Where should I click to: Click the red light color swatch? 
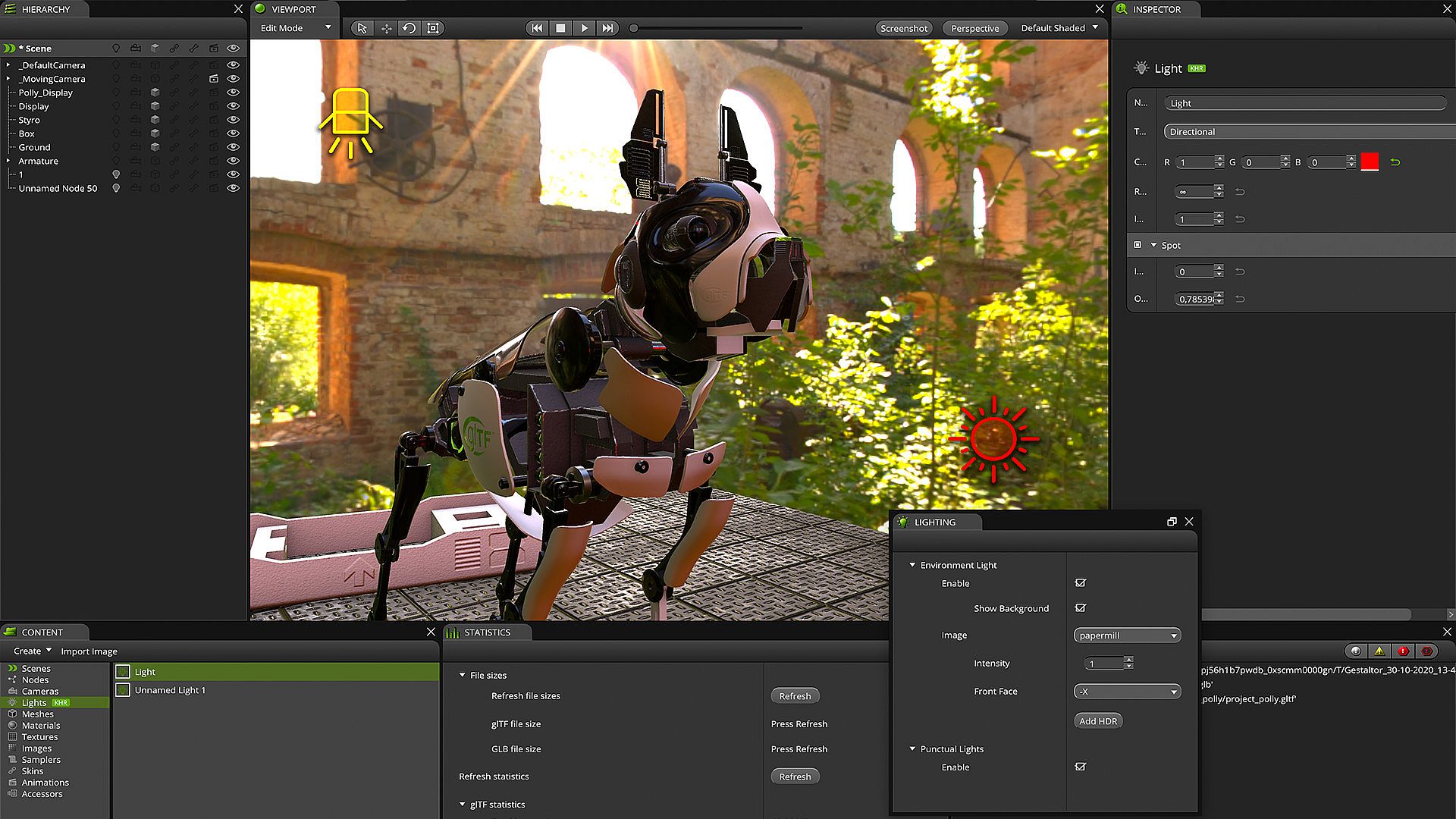(1370, 162)
